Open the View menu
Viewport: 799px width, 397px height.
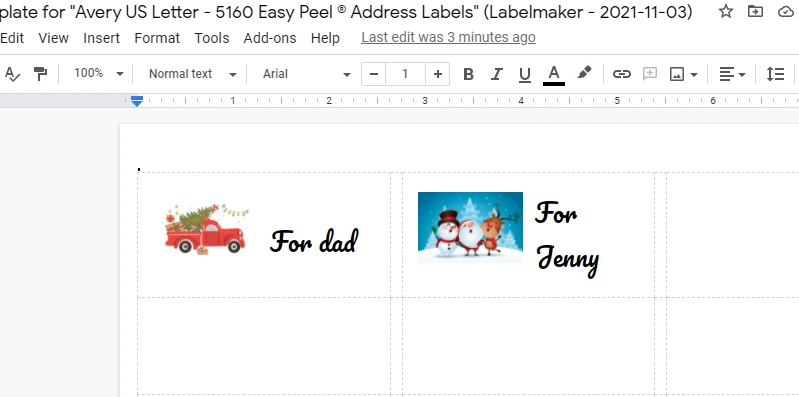tap(54, 38)
